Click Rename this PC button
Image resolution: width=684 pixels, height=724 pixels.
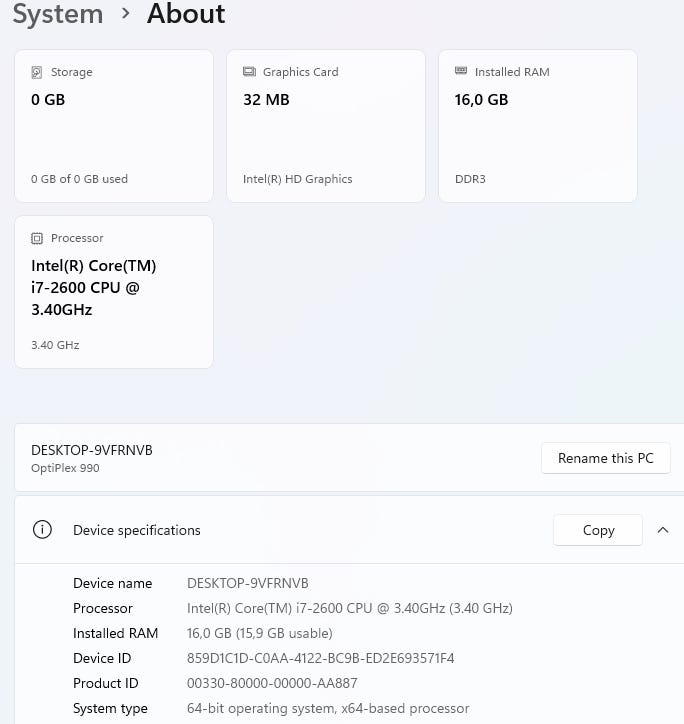click(x=605, y=458)
